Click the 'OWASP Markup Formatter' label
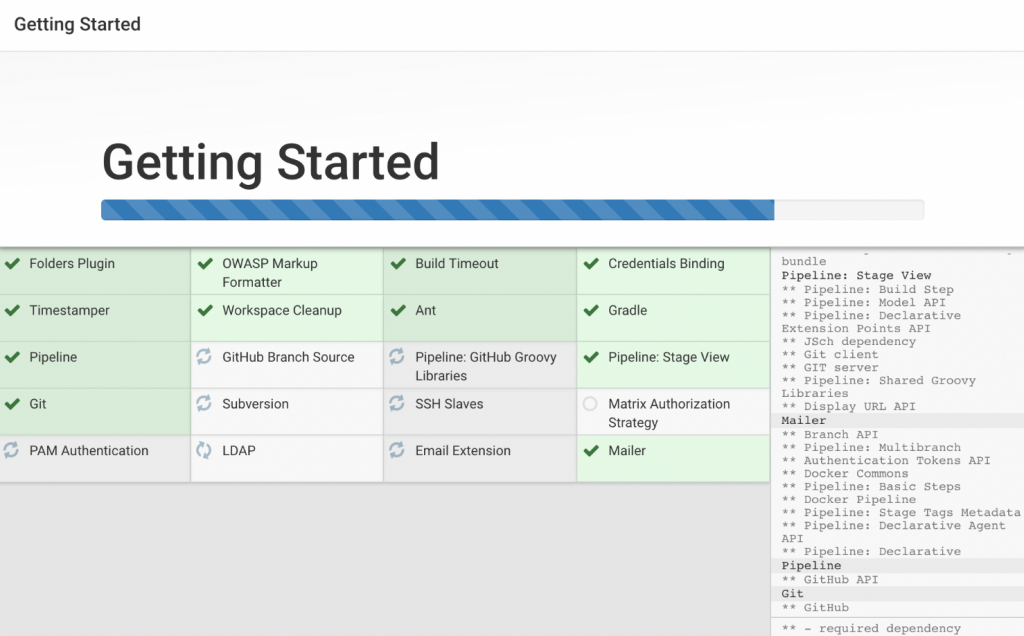This screenshot has width=1024, height=636. click(270, 273)
